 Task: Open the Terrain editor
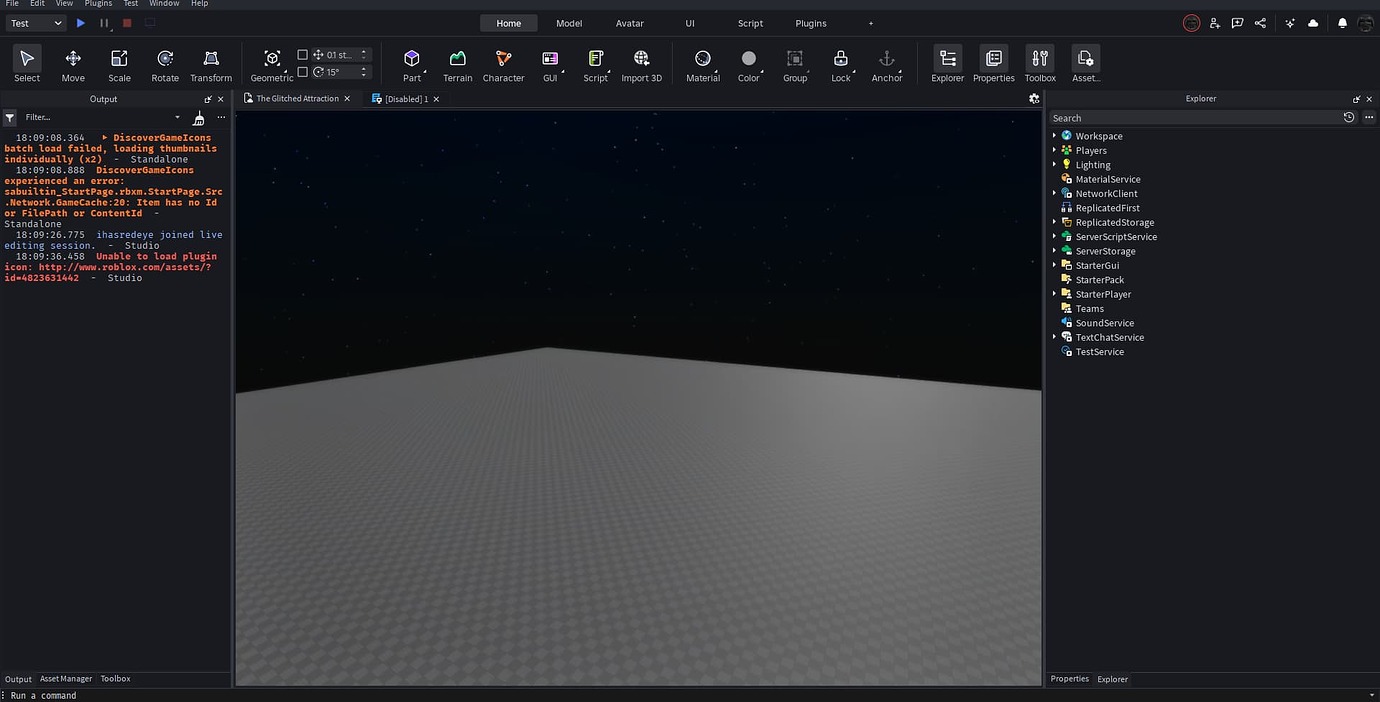(457, 63)
